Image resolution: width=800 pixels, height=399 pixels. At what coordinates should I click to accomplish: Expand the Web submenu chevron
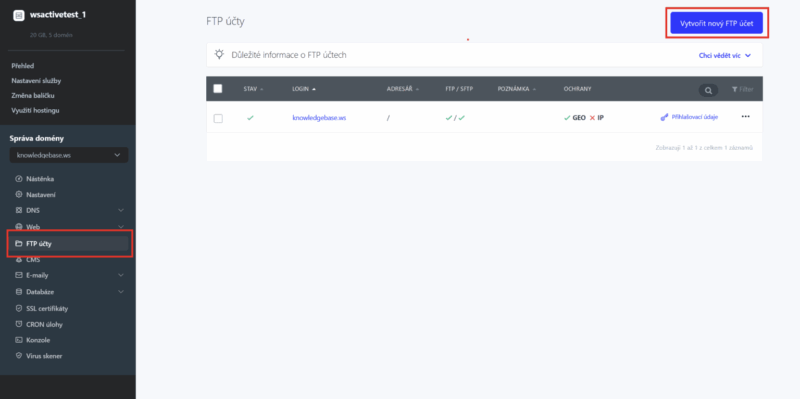pos(121,227)
